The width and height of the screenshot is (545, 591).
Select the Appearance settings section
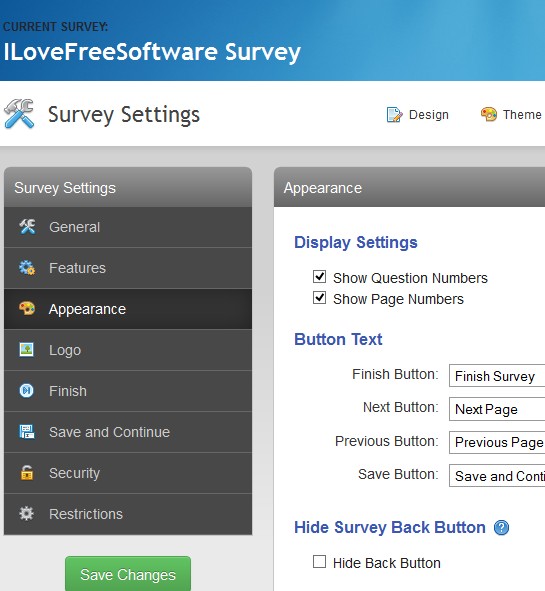(x=128, y=309)
